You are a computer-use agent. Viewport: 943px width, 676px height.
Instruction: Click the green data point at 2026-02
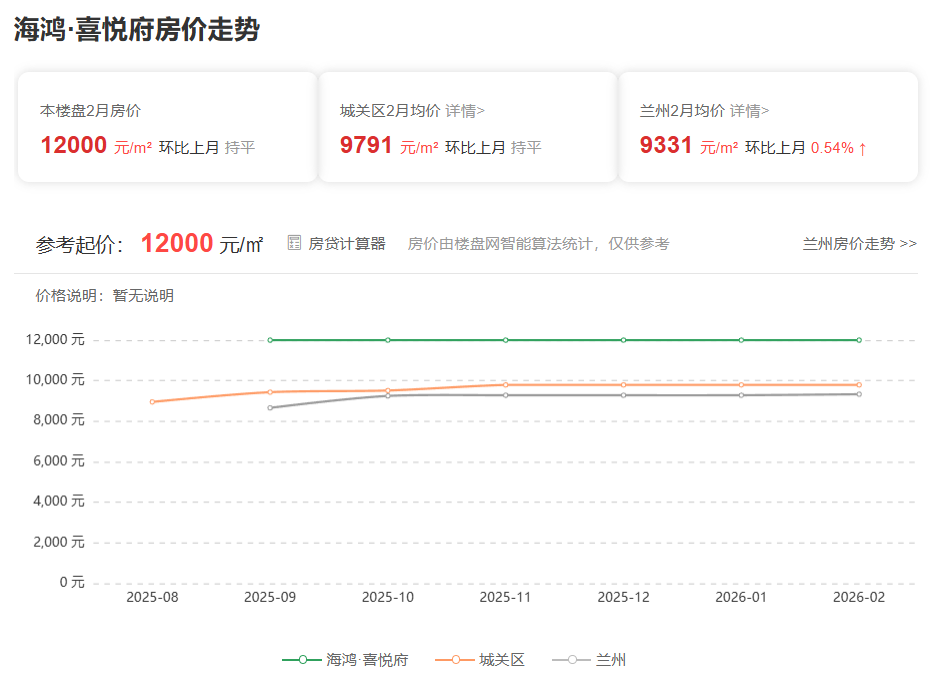[x=858, y=340]
